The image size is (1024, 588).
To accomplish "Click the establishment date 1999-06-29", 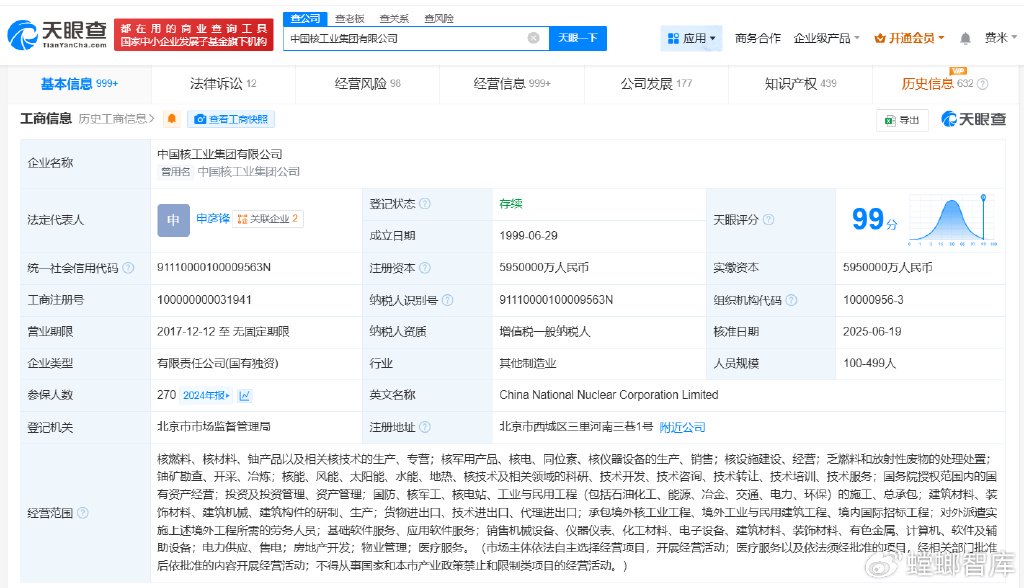I will (528, 236).
